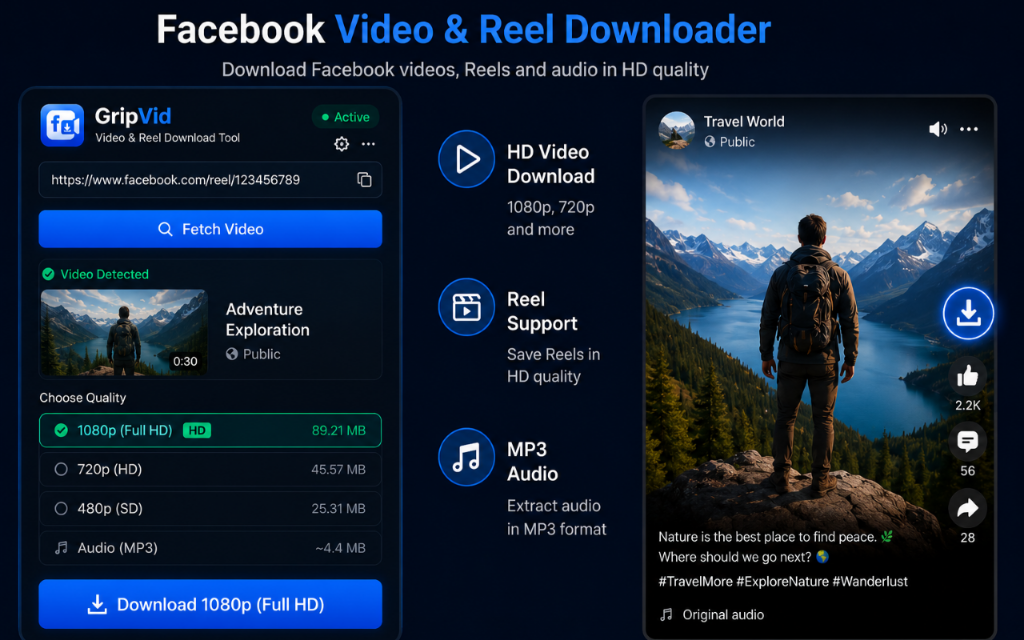
Task: Click the 2.2K likes count
Action: click(968, 405)
